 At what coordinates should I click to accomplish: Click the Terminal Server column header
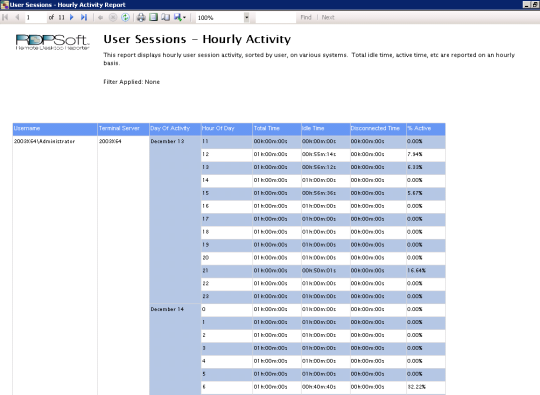pos(123,129)
